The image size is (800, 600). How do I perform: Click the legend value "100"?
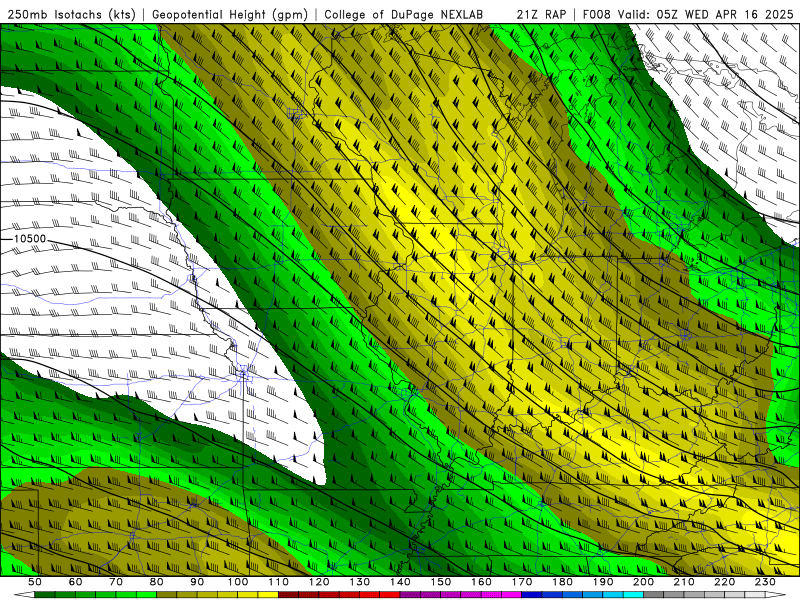(238, 582)
